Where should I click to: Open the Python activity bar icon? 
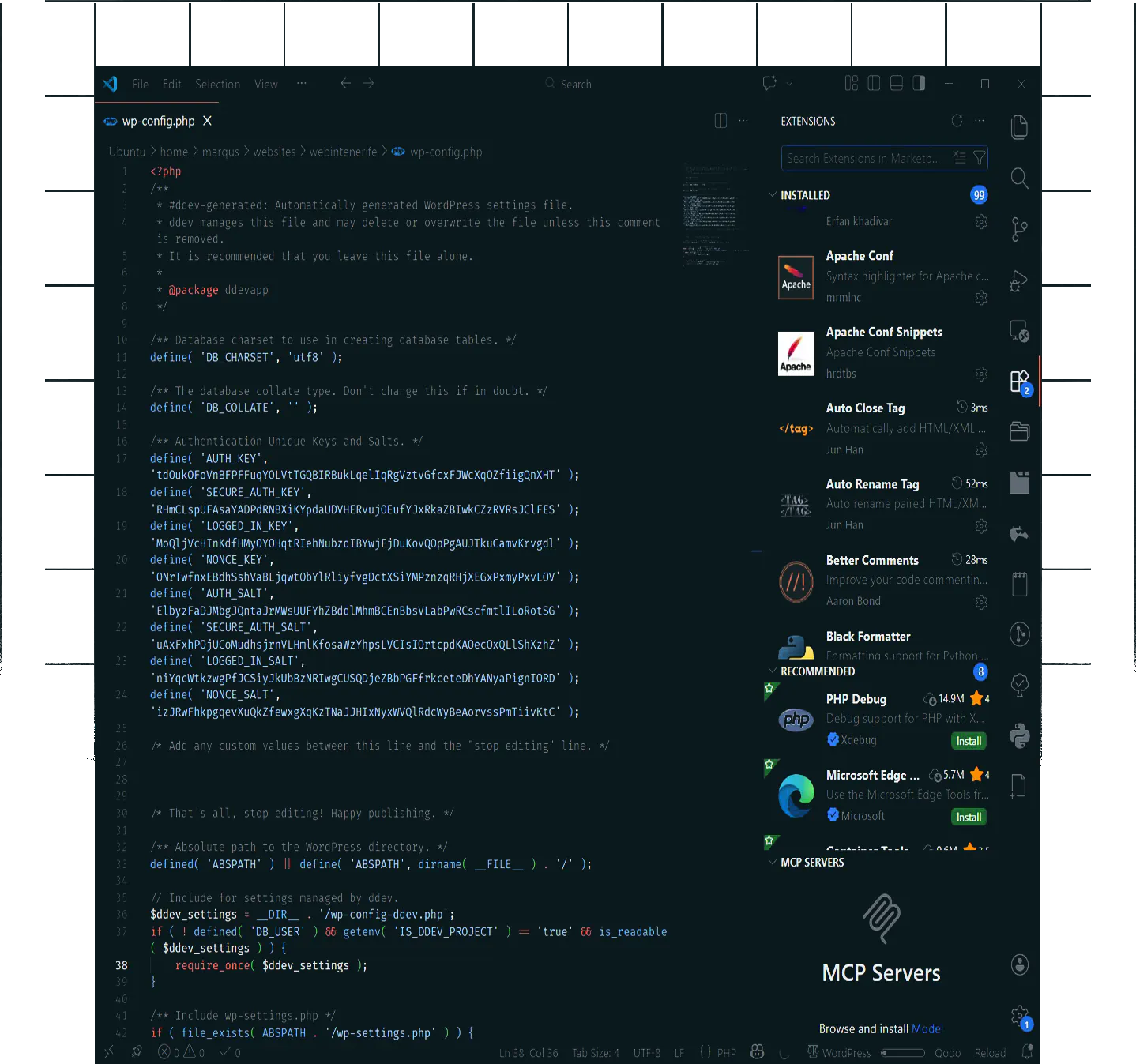coord(1019,736)
